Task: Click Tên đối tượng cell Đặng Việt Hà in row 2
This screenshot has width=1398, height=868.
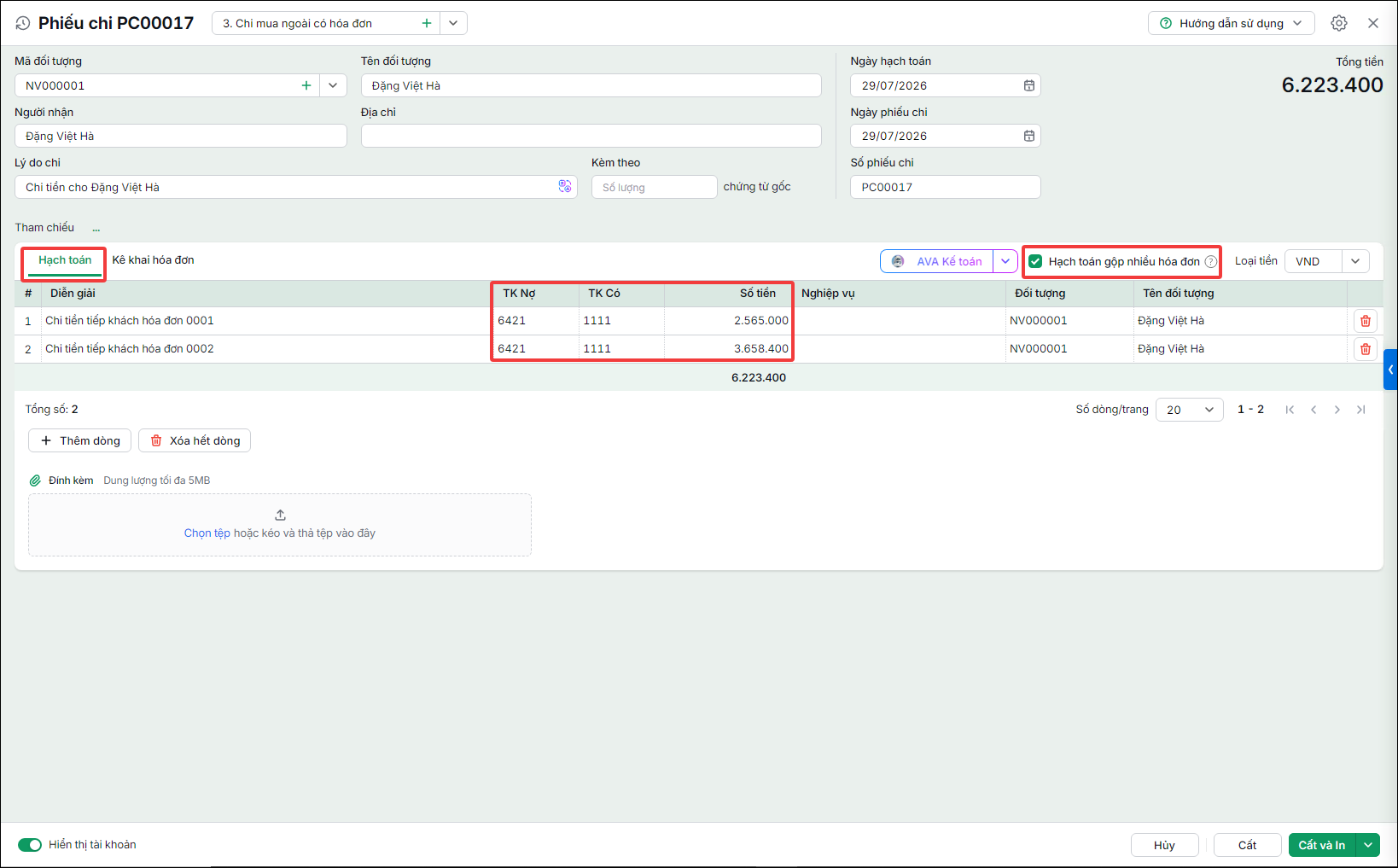Action: (1240, 349)
